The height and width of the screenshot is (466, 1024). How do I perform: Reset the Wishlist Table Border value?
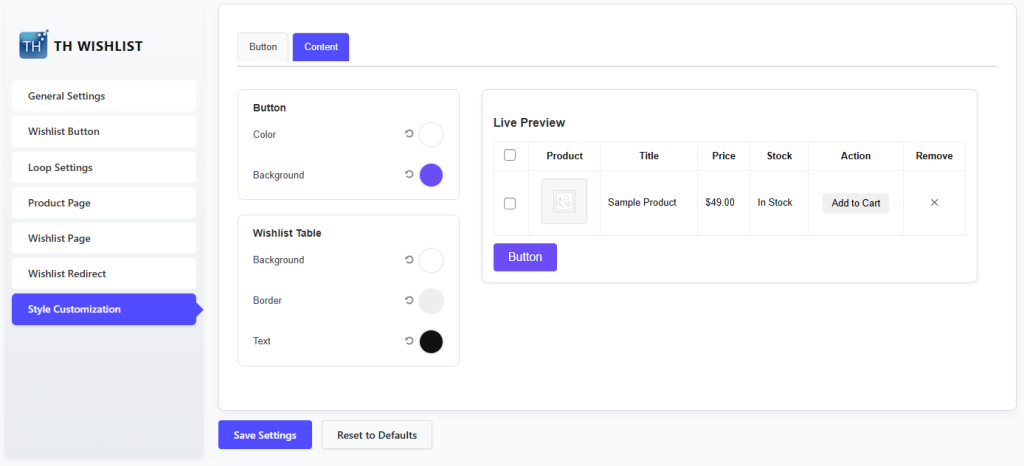408,300
